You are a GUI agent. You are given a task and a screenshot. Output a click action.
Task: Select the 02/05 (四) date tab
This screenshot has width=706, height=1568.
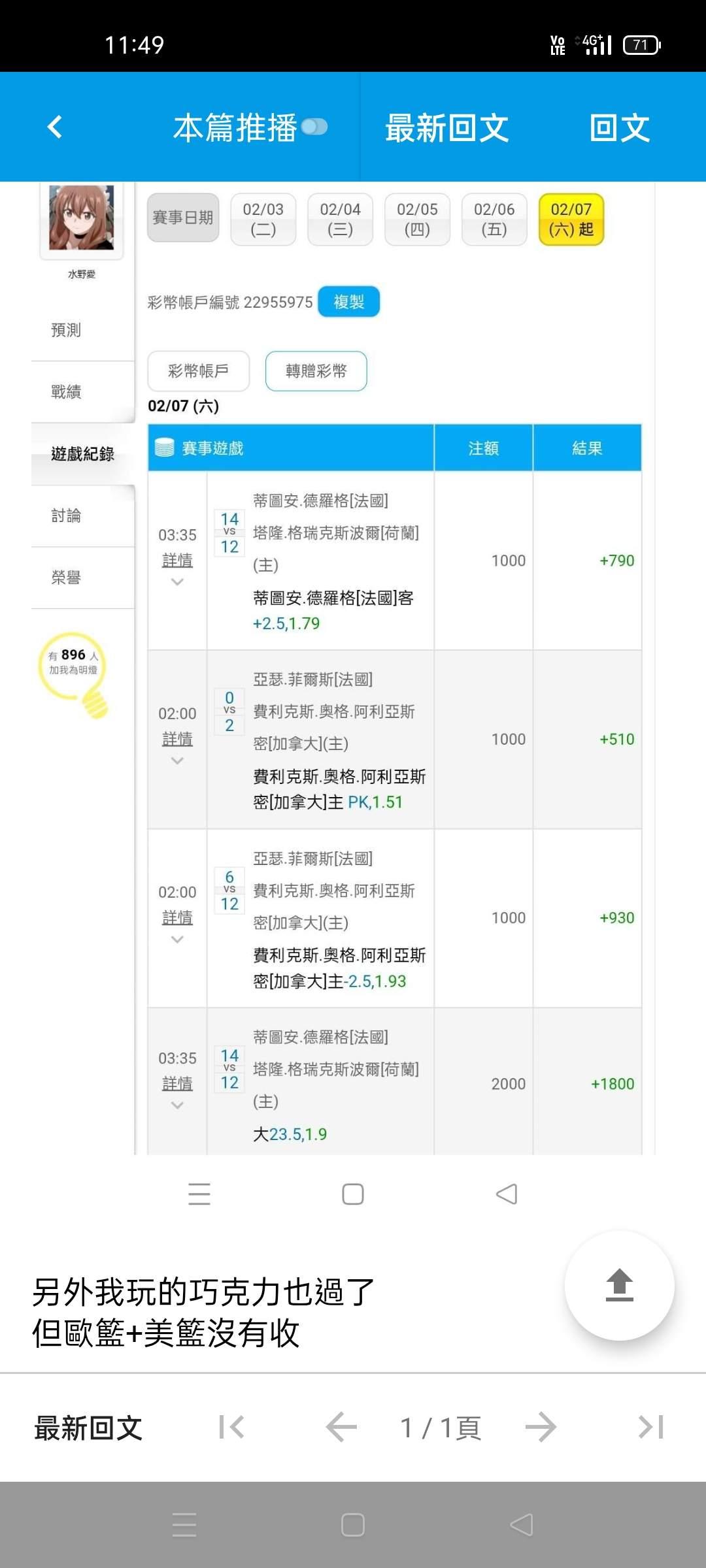pyautogui.click(x=417, y=219)
